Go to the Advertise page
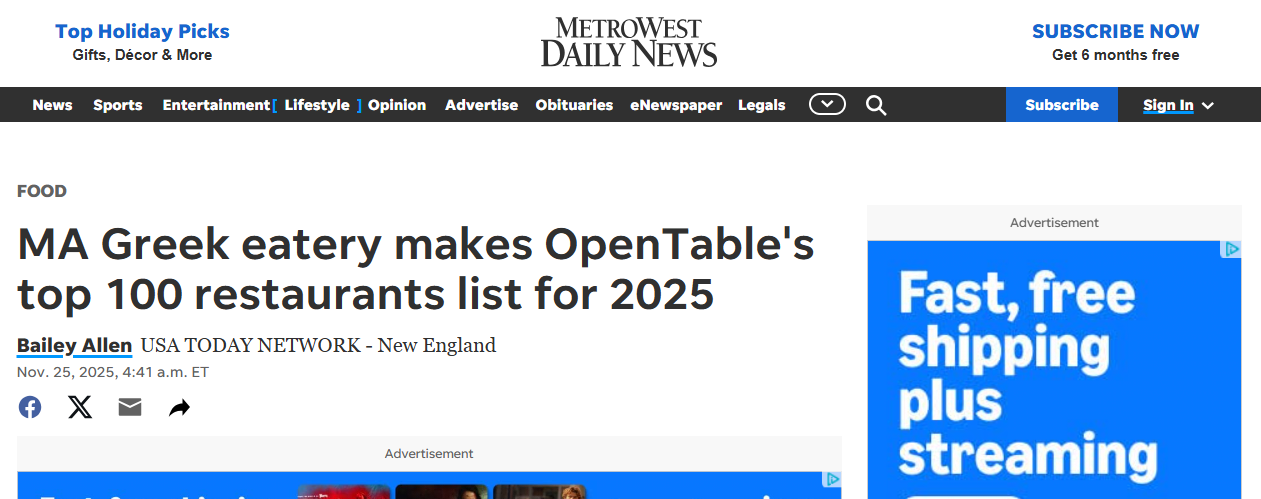 [481, 105]
